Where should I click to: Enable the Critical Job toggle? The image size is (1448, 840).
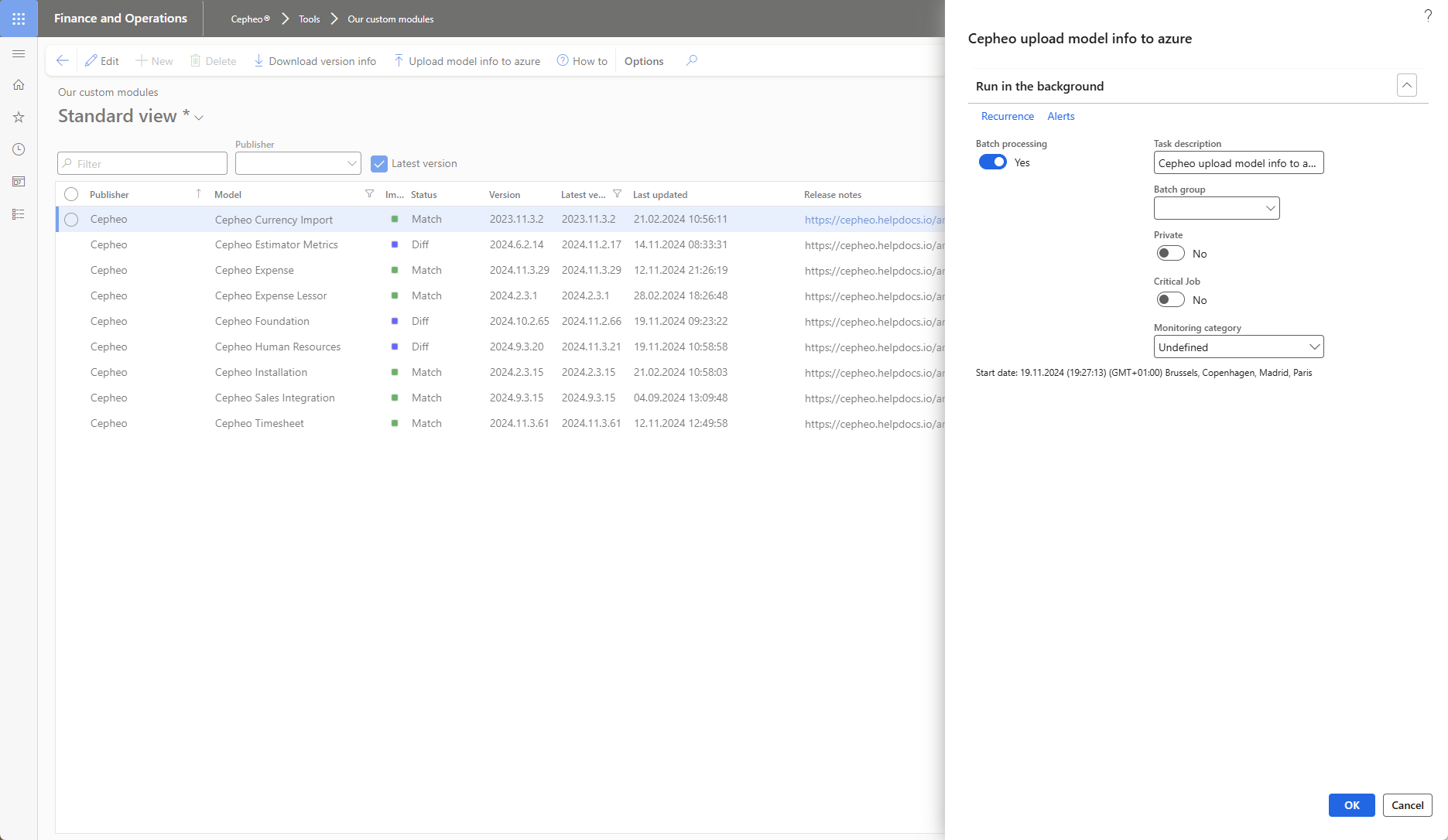(x=1170, y=300)
